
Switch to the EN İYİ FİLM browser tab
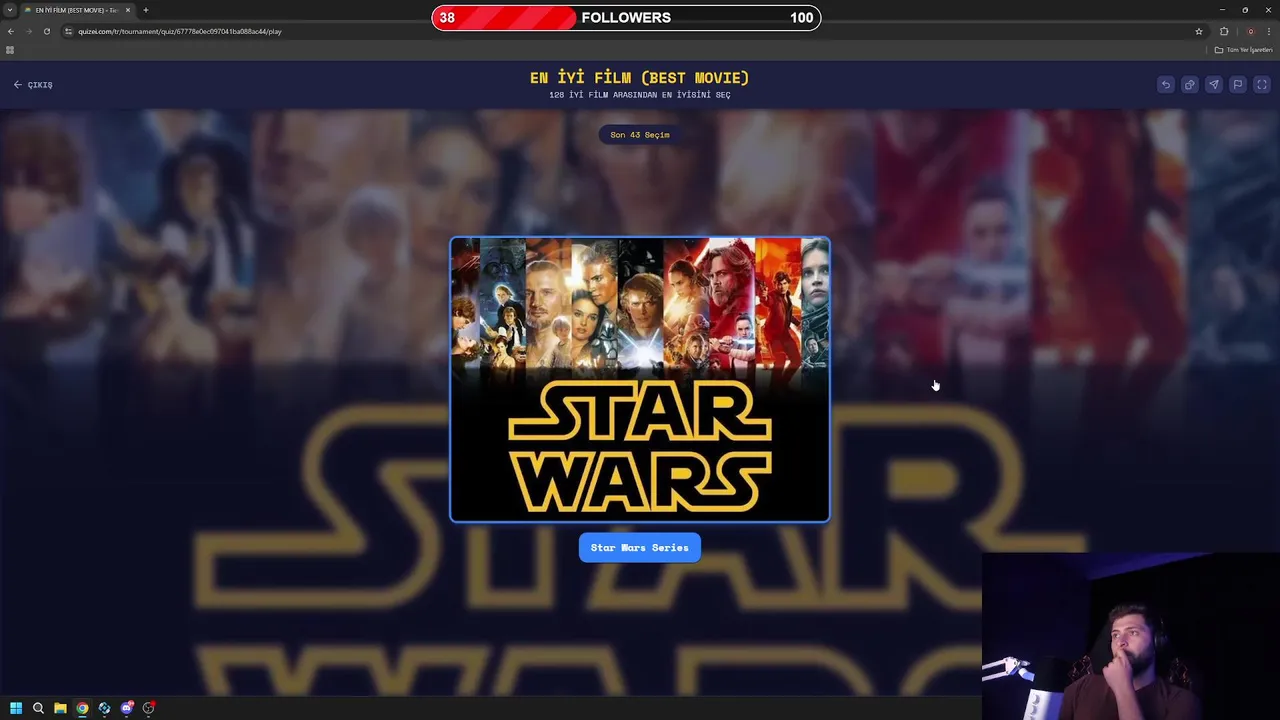click(78, 10)
